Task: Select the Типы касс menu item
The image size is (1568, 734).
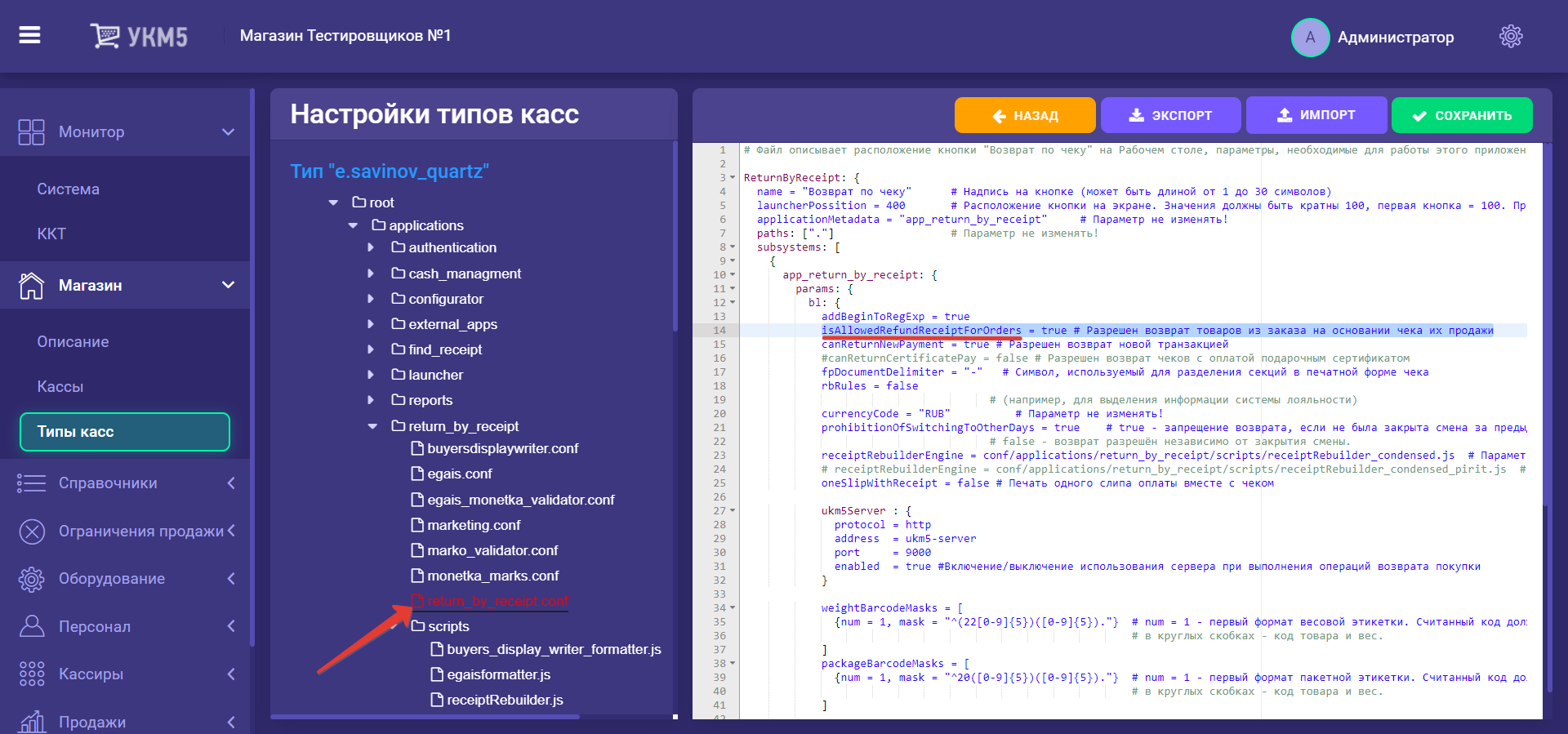Action: point(125,432)
